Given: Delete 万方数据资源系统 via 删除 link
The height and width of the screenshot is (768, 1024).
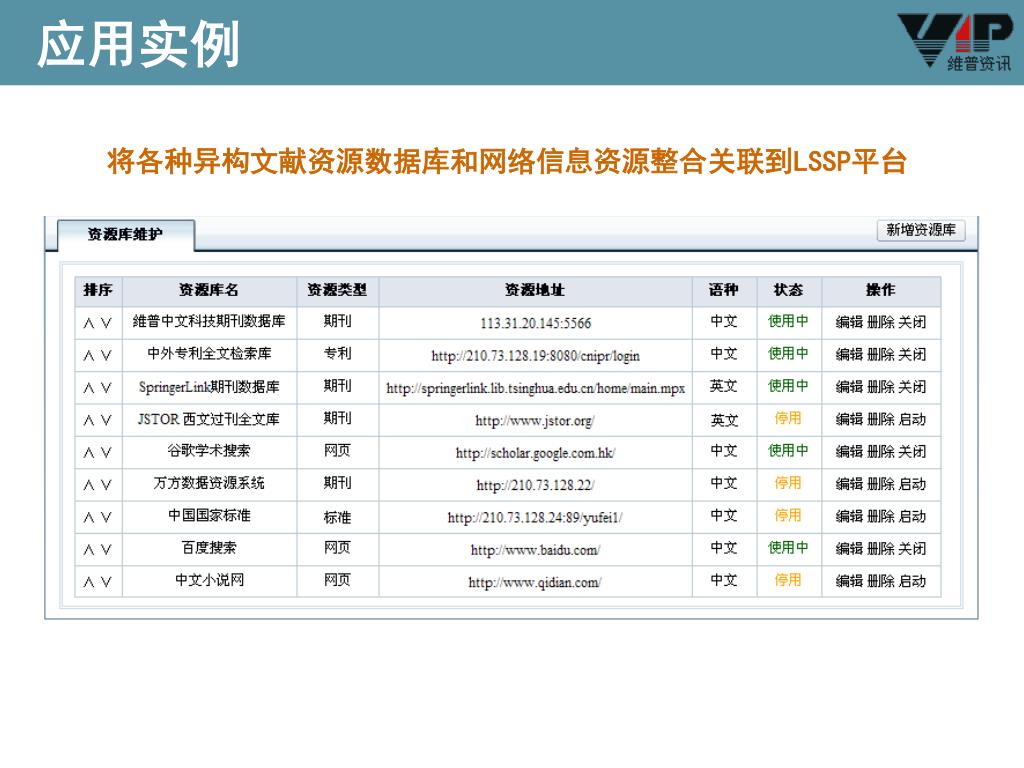Looking at the screenshot, I should 881,484.
